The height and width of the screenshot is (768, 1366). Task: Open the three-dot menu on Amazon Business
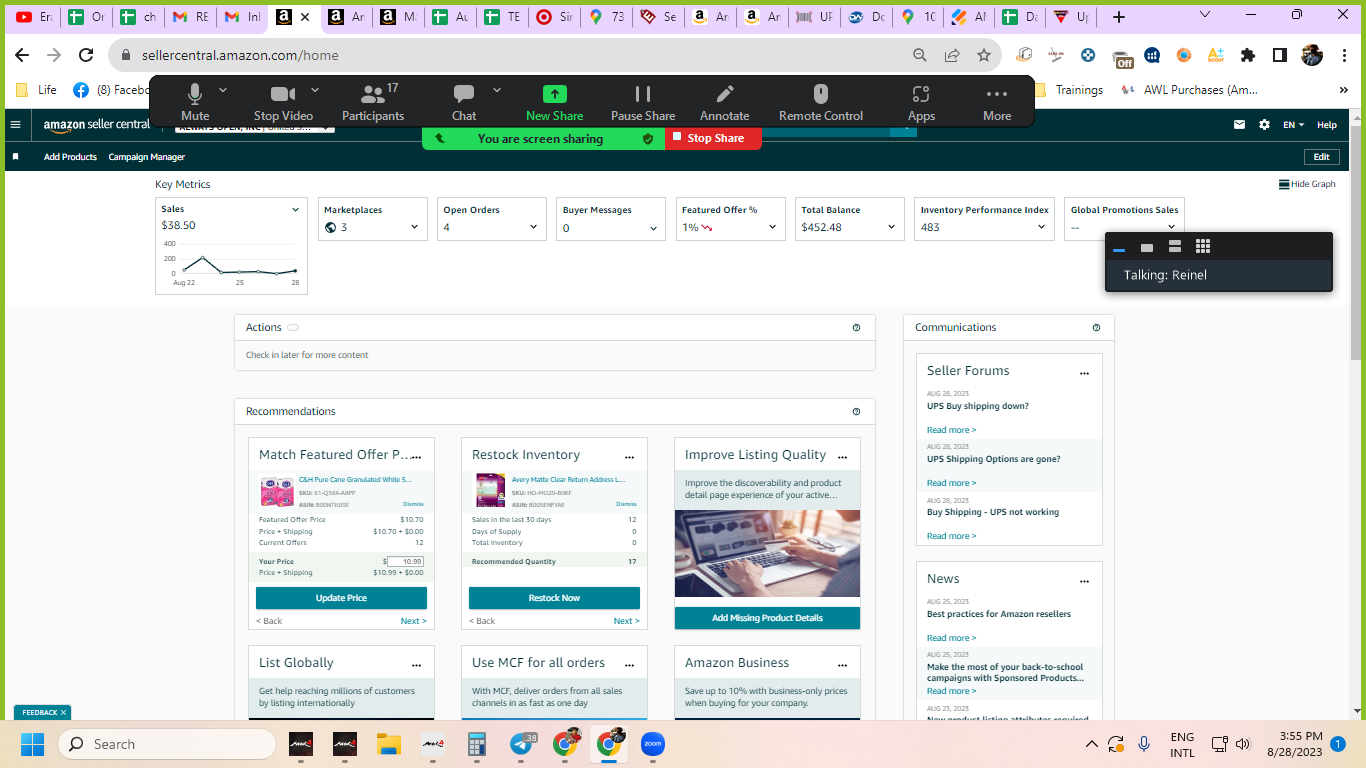click(x=843, y=665)
